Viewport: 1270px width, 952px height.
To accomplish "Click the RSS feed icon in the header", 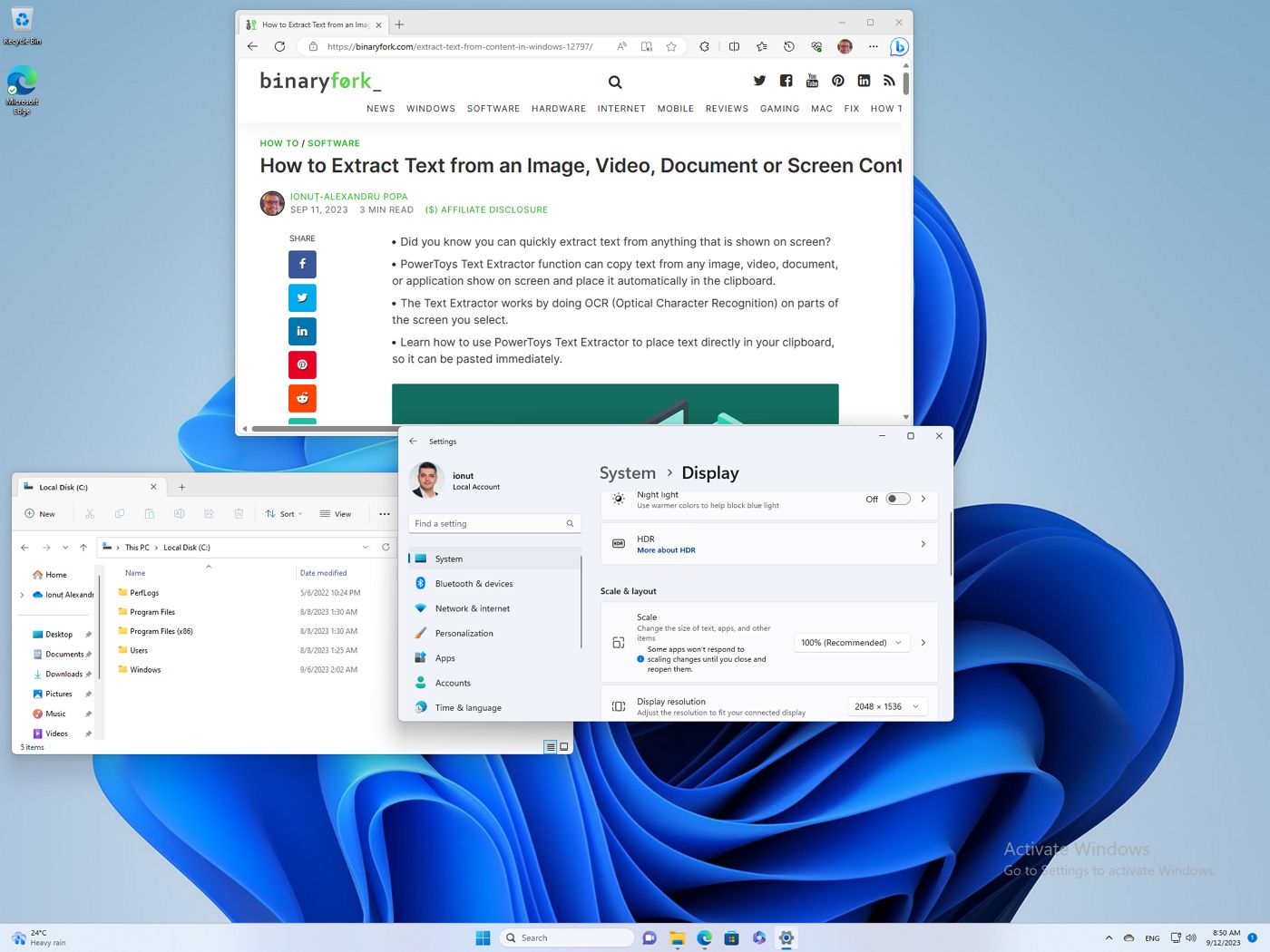I will 889,81.
